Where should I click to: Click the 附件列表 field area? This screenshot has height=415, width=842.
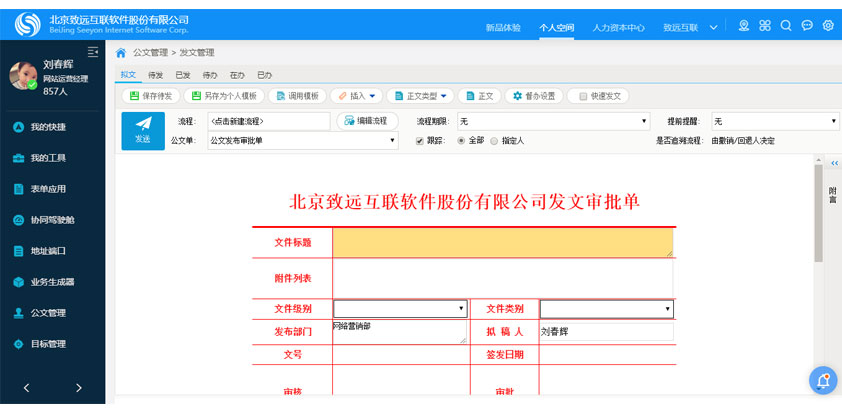tap(503, 278)
